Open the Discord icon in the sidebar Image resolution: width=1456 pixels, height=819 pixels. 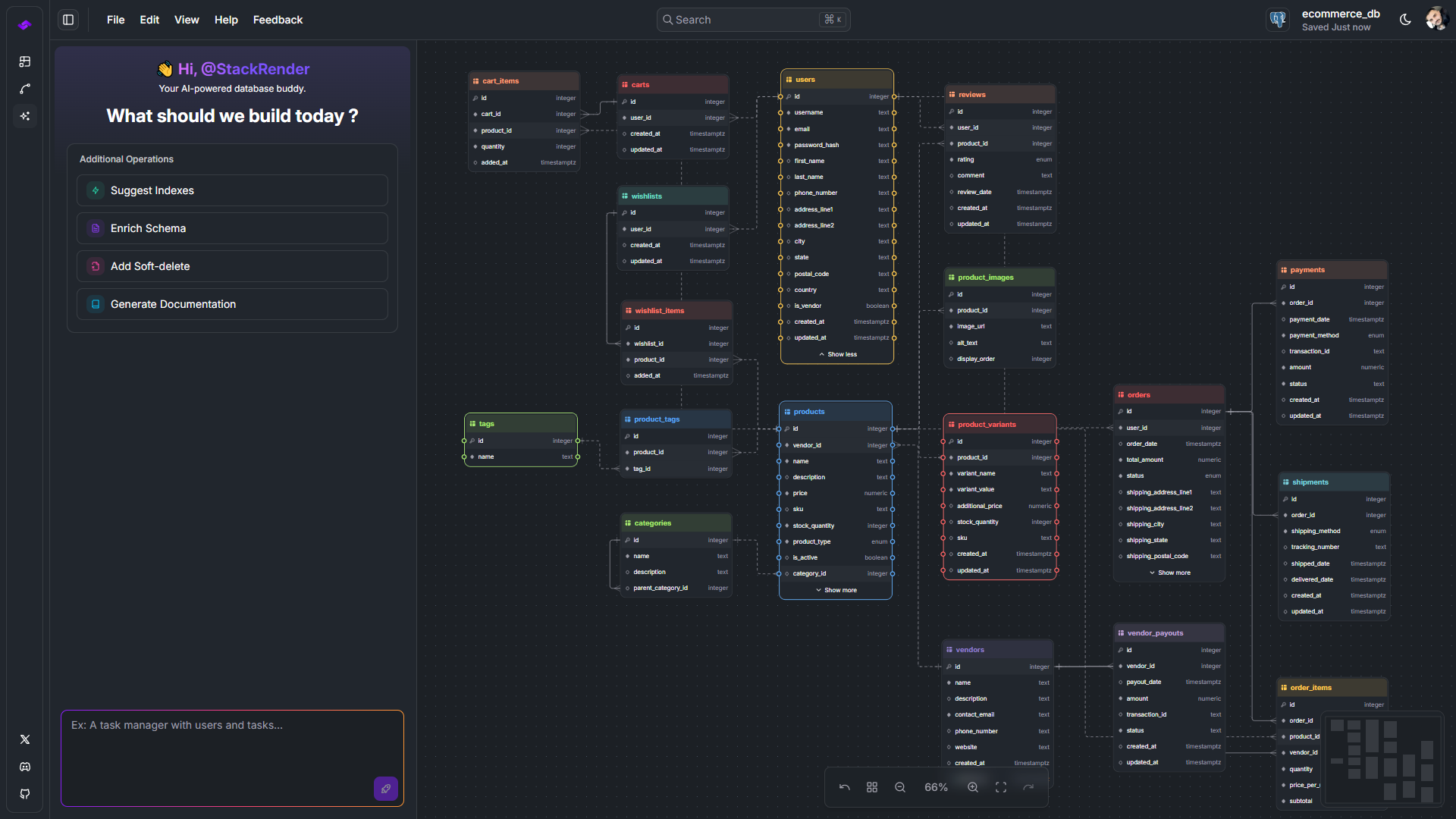coord(25,767)
